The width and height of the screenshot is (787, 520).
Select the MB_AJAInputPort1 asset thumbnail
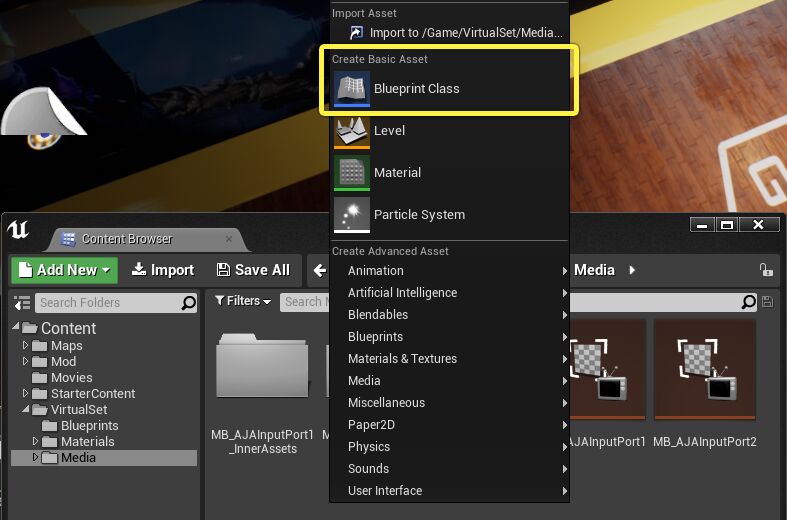pos(608,369)
